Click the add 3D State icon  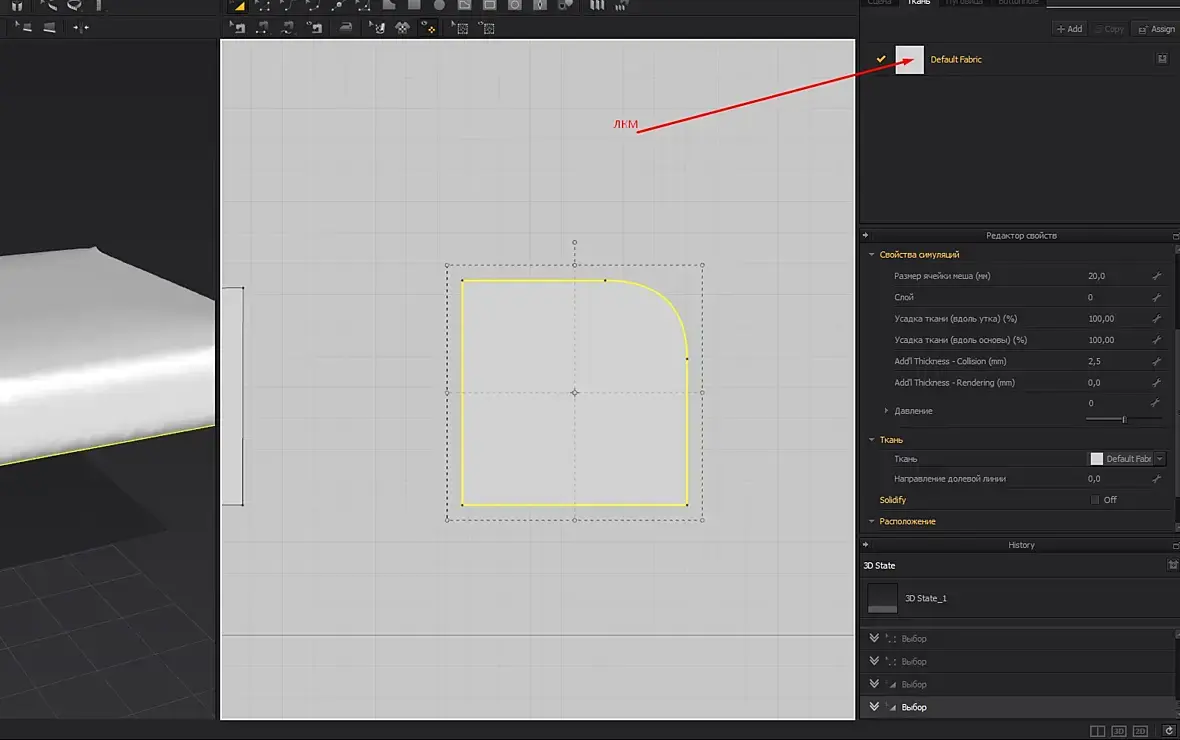[1172, 566]
